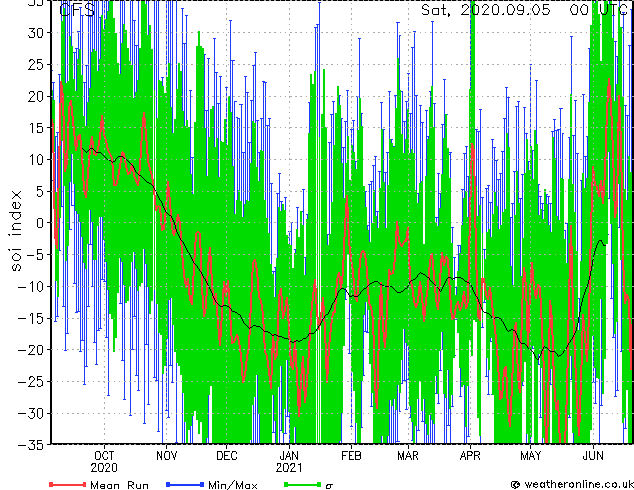Select the APR x-axis label
The height and width of the screenshot is (490, 634).
pos(469,454)
